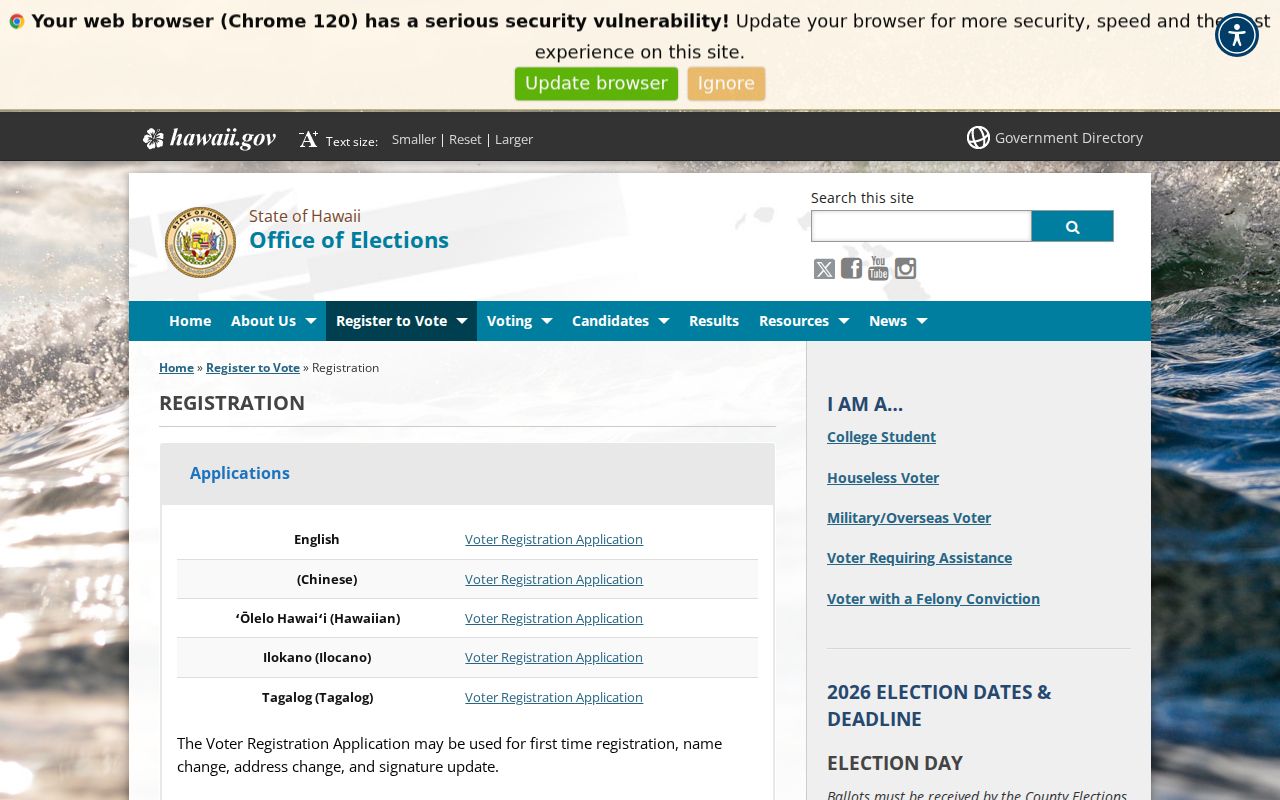Expand the Register to Vote dropdown arrow
The image size is (1280, 800).
tap(461, 321)
